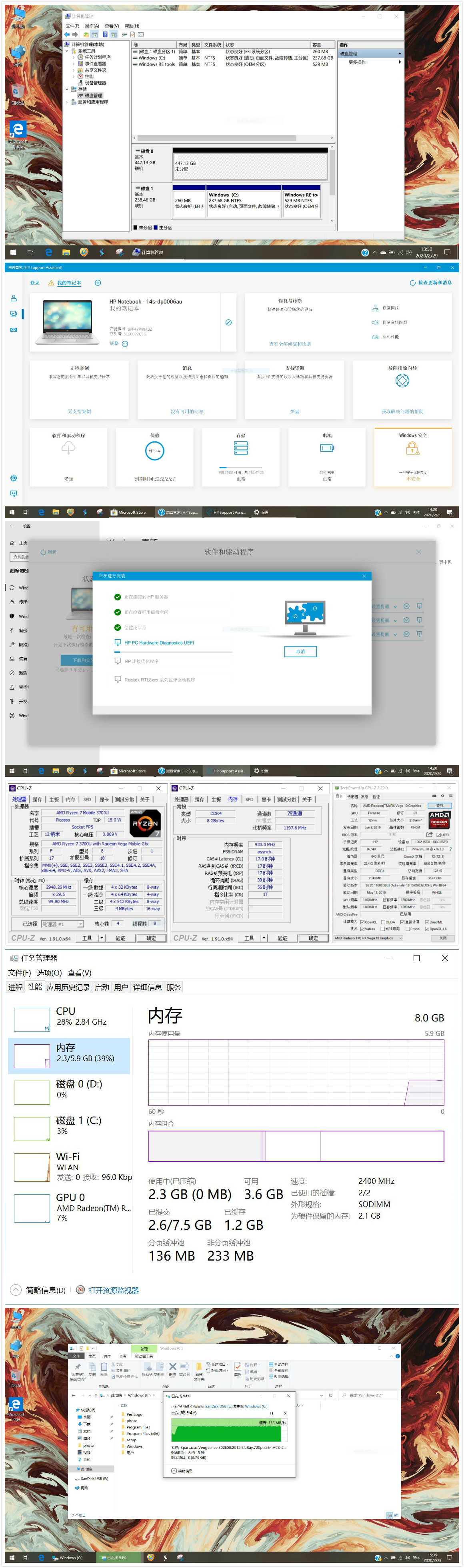Add a device with the plus icon

coord(98,282)
